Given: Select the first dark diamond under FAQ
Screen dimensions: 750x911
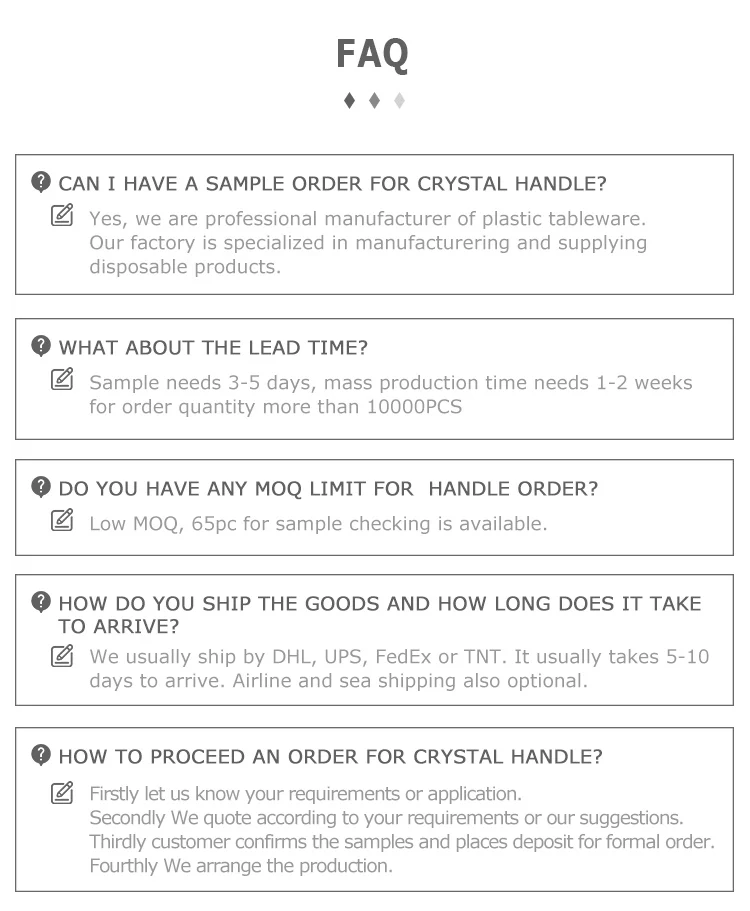Looking at the screenshot, I should tap(348, 100).
